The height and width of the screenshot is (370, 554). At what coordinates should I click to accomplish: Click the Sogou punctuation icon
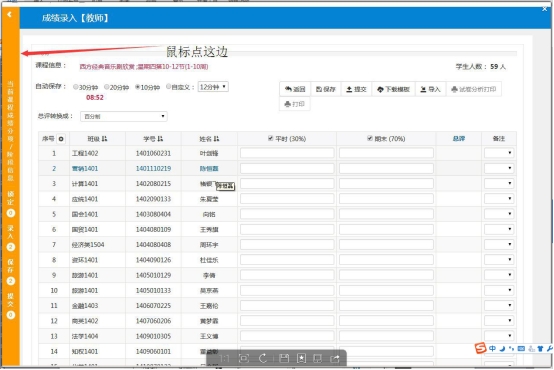tap(511, 348)
